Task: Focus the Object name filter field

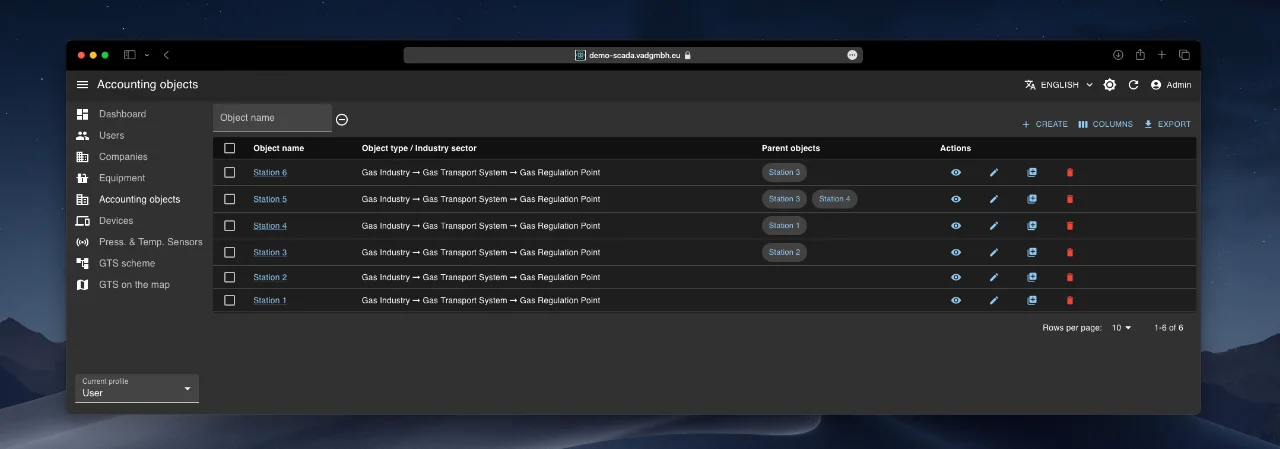Action: coord(272,118)
